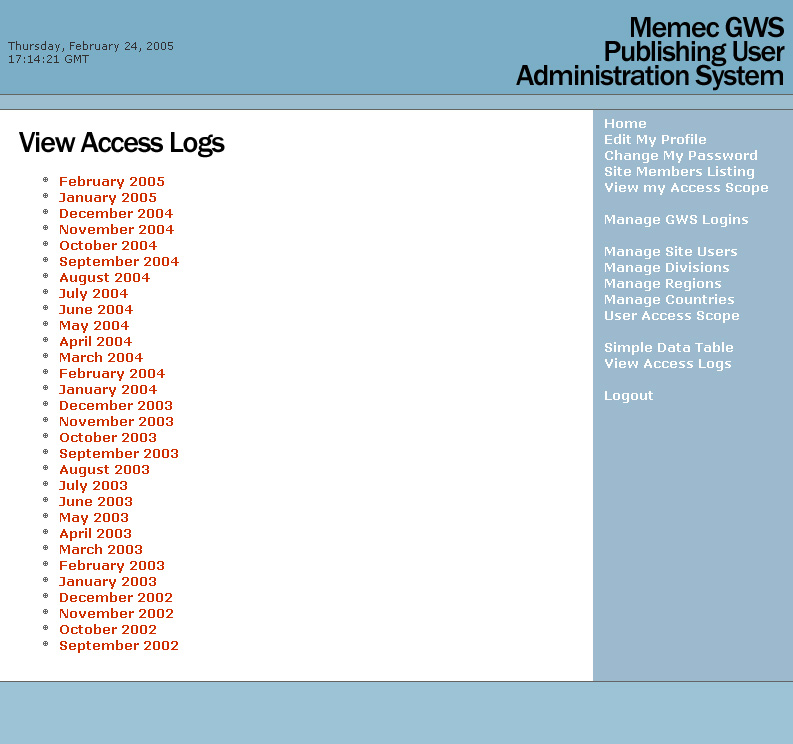View September 2002 access log
This screenshot has height=744, width=793.
[x=119, y=645]
